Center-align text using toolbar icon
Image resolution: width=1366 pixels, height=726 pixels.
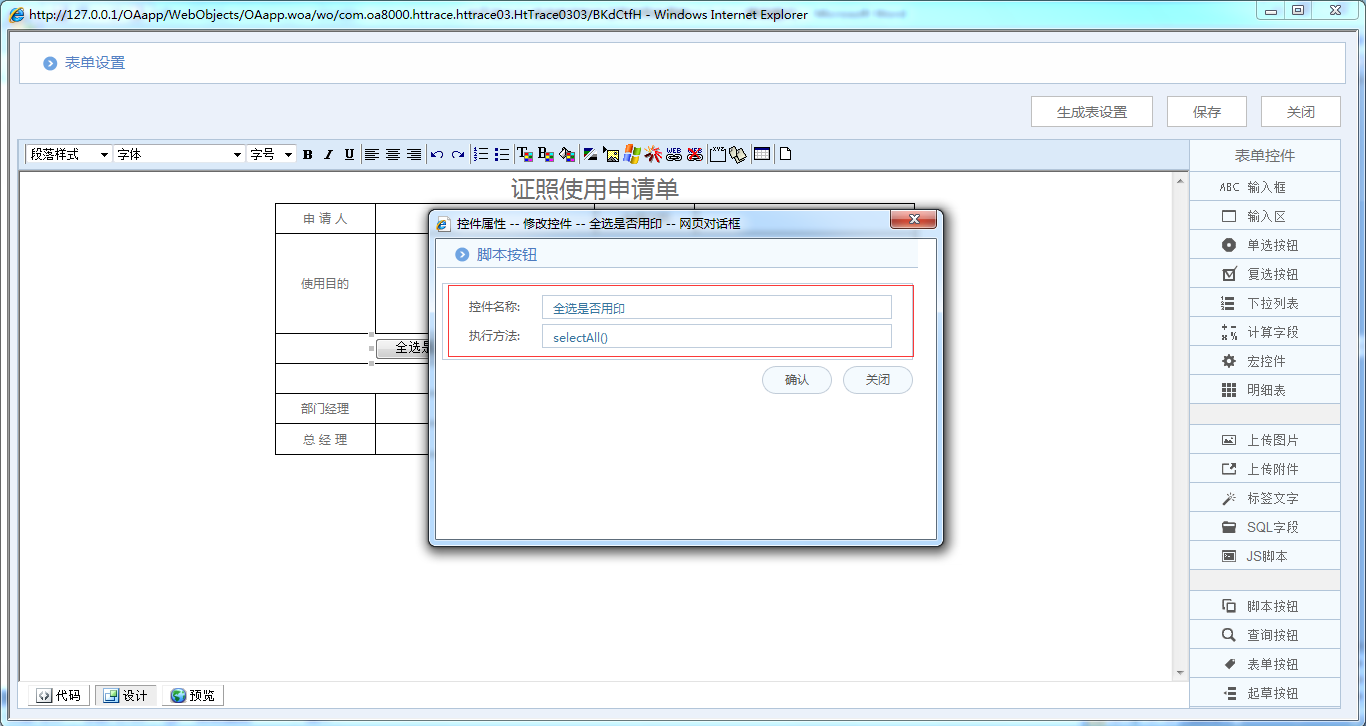coord(393,154)
